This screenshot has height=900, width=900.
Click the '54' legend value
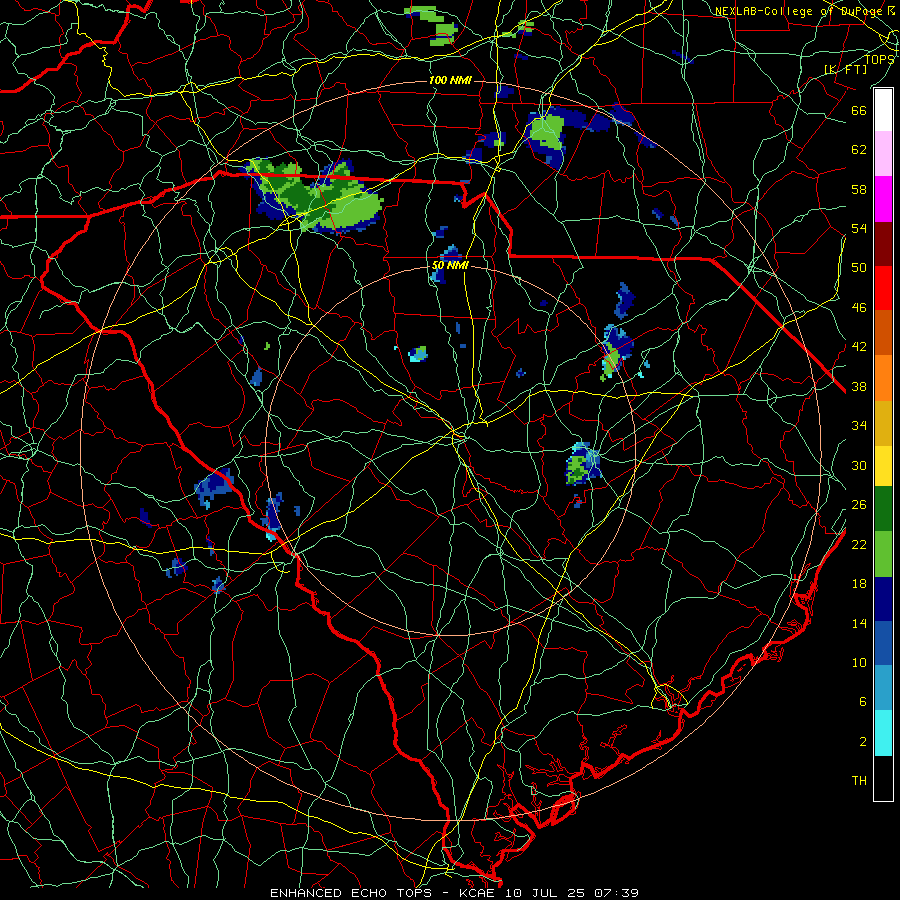[859, 228]
